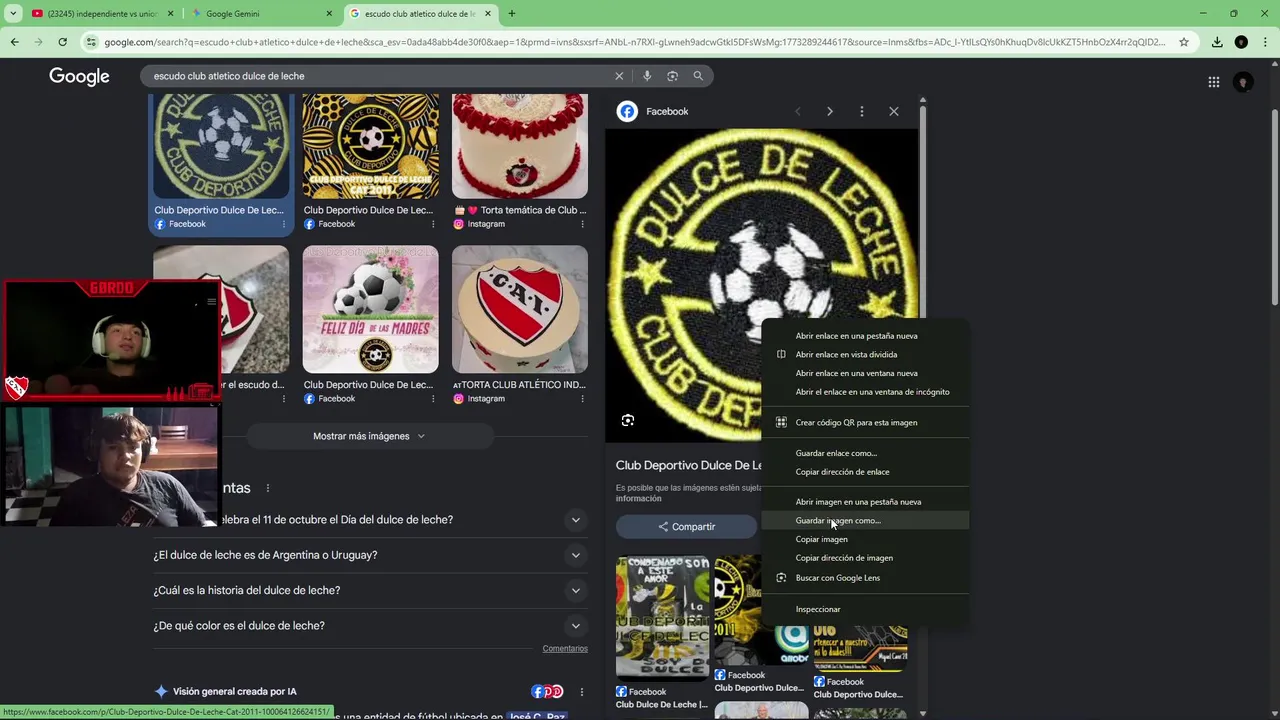This screenshot has height=720, width=1280.
Task: Open preview panel more options menu
Action: pos(861,111)
